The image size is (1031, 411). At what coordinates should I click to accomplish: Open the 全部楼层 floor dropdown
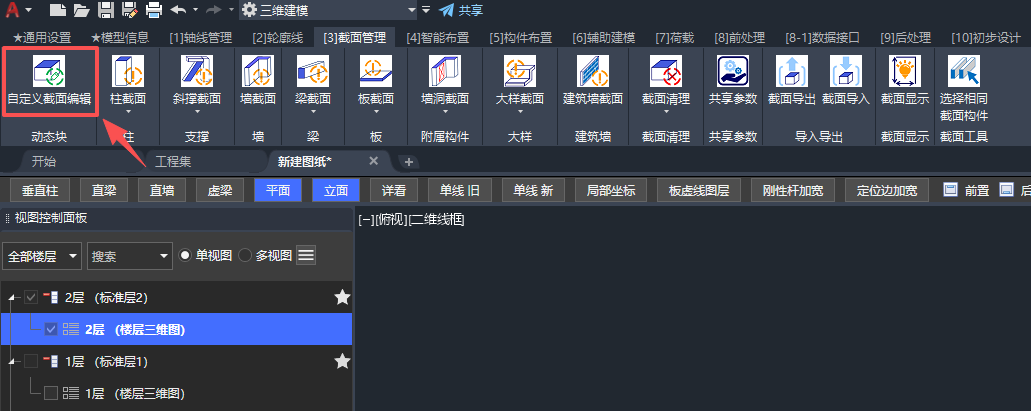click(x=42, y=256)
